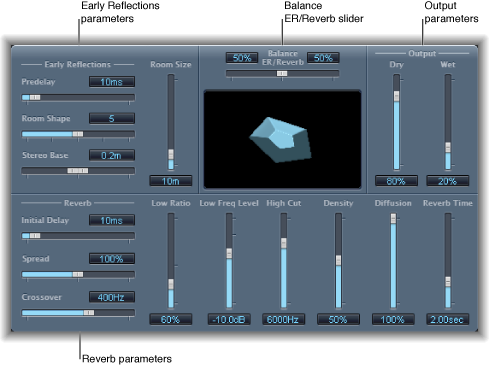Click the Room Shape label
The width and height of the screenshot is (490, 368).
(46, 118)
